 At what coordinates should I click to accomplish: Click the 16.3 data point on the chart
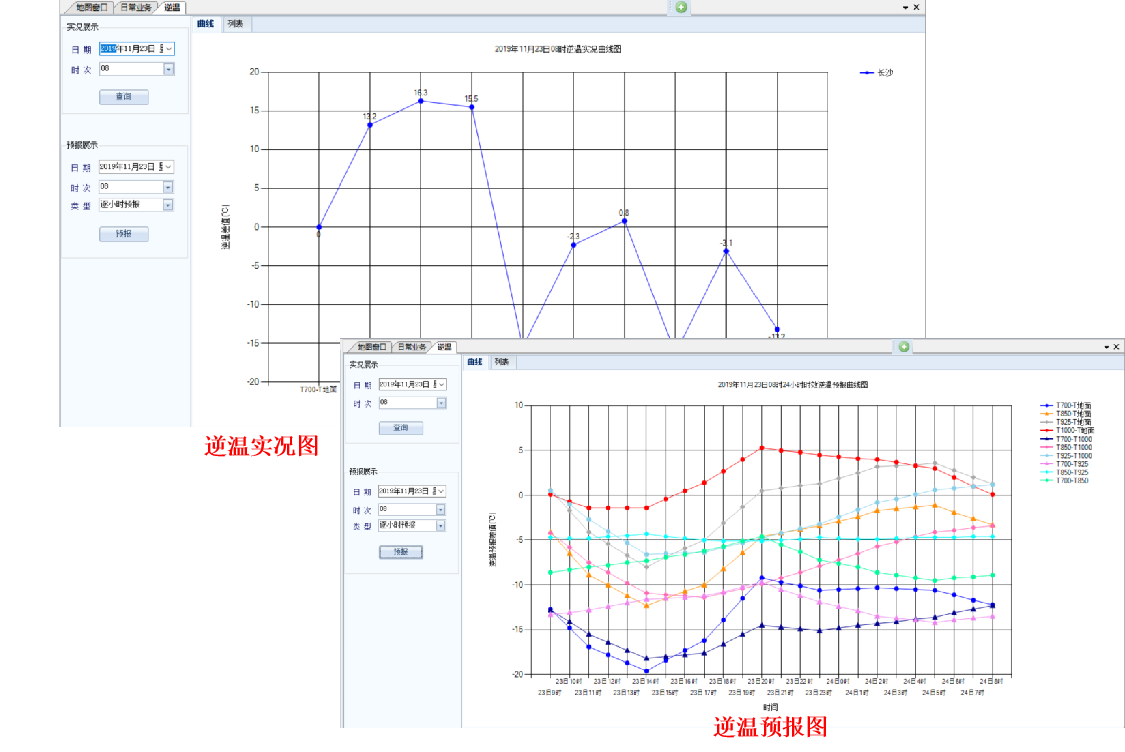[x=421, y=101]
